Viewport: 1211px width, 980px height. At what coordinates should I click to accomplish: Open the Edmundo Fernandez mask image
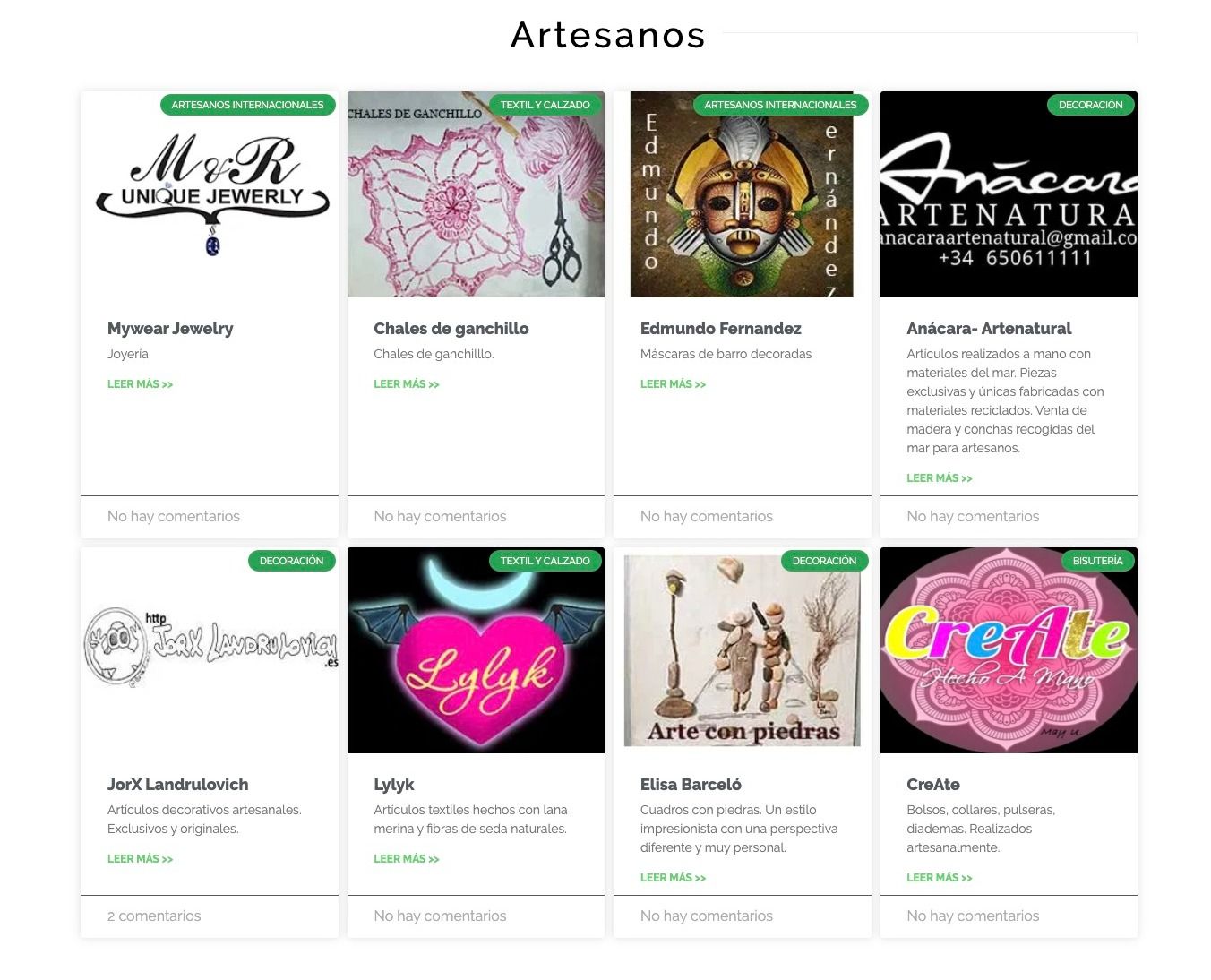742,194
